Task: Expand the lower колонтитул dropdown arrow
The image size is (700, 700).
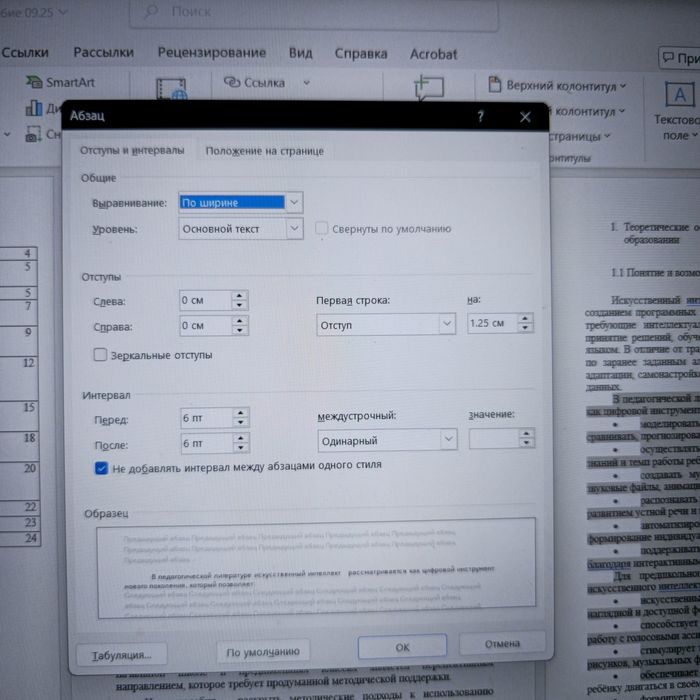Action: [621, 111]
